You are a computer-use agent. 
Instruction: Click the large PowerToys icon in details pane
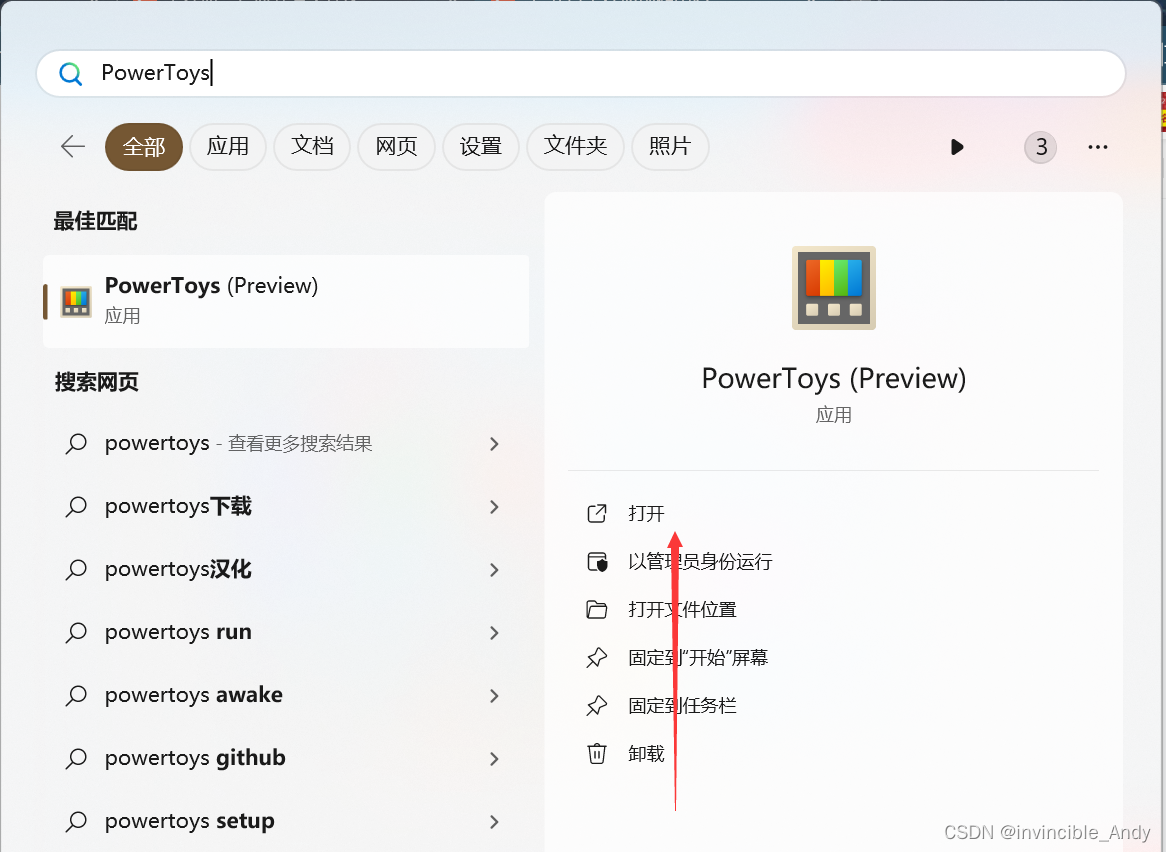pos(834,288)
